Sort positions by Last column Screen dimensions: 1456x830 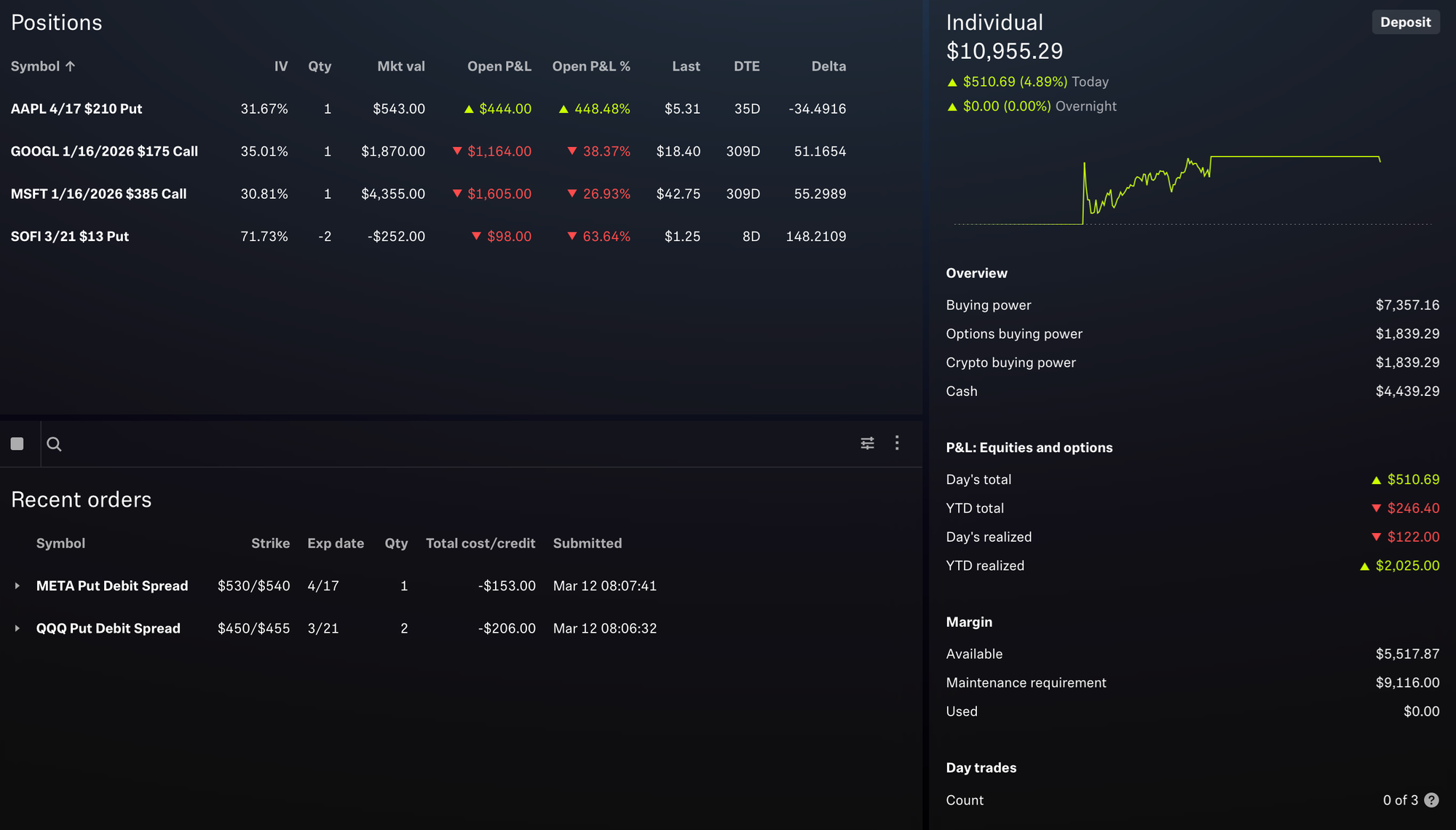click(686, 66)
